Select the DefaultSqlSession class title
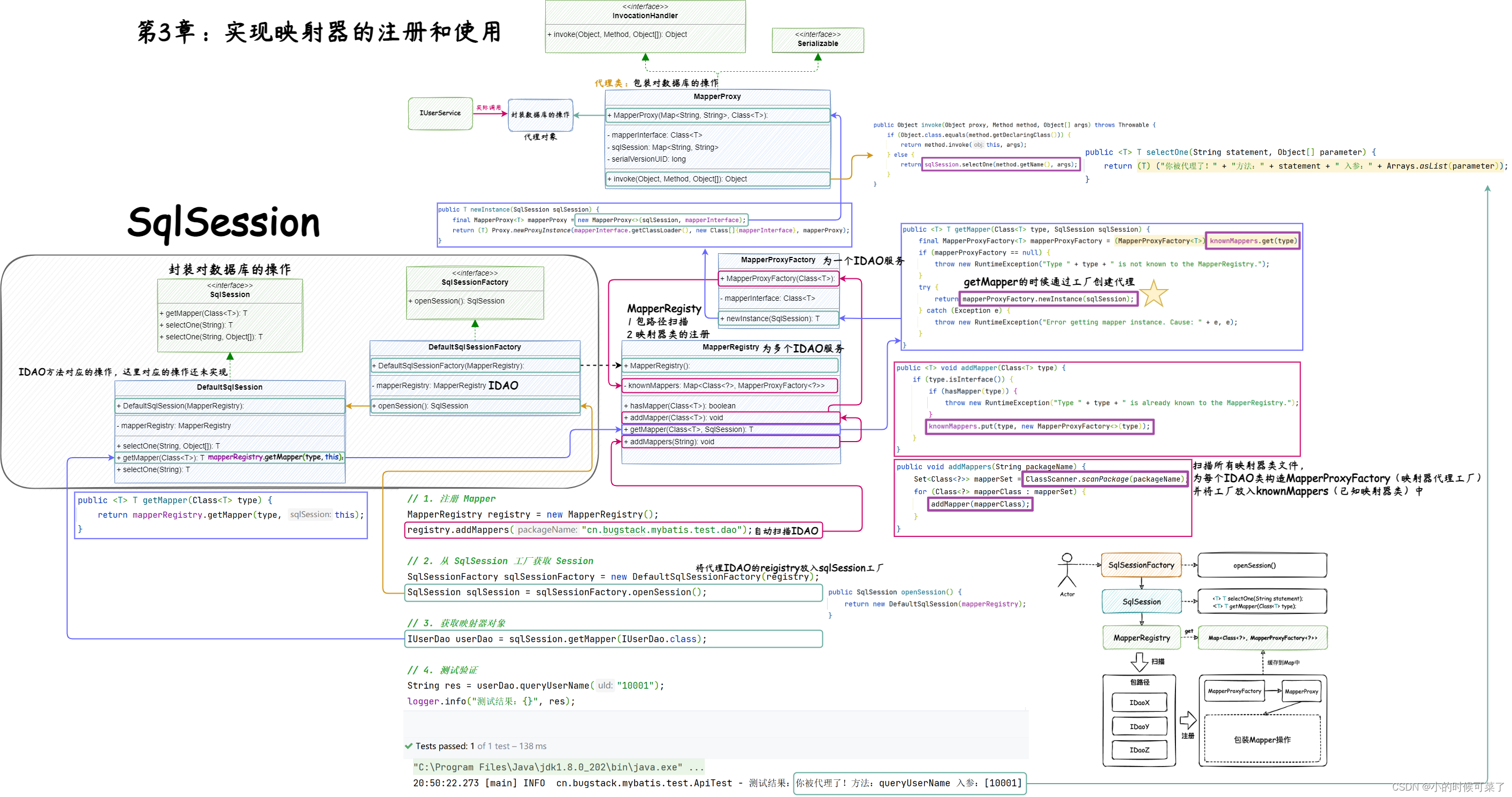Viewport: 1512px width, 797px height. tap(230, 387)
